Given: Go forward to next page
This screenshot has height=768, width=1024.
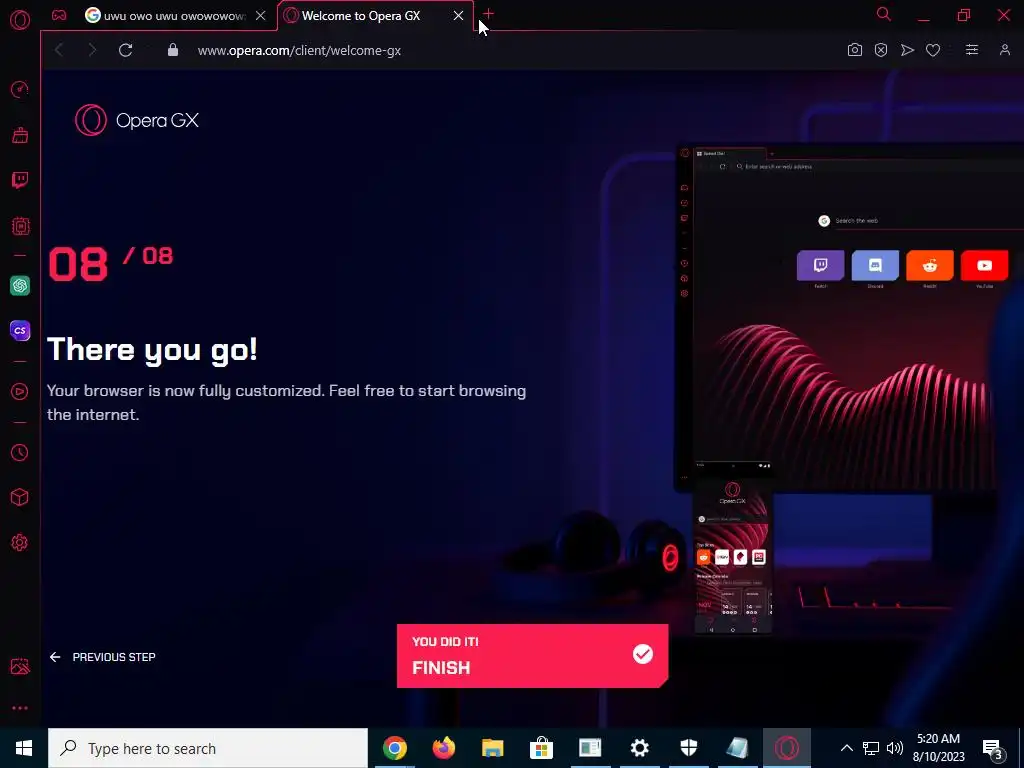Looking at the screenshot, I should tap(92, 50).
